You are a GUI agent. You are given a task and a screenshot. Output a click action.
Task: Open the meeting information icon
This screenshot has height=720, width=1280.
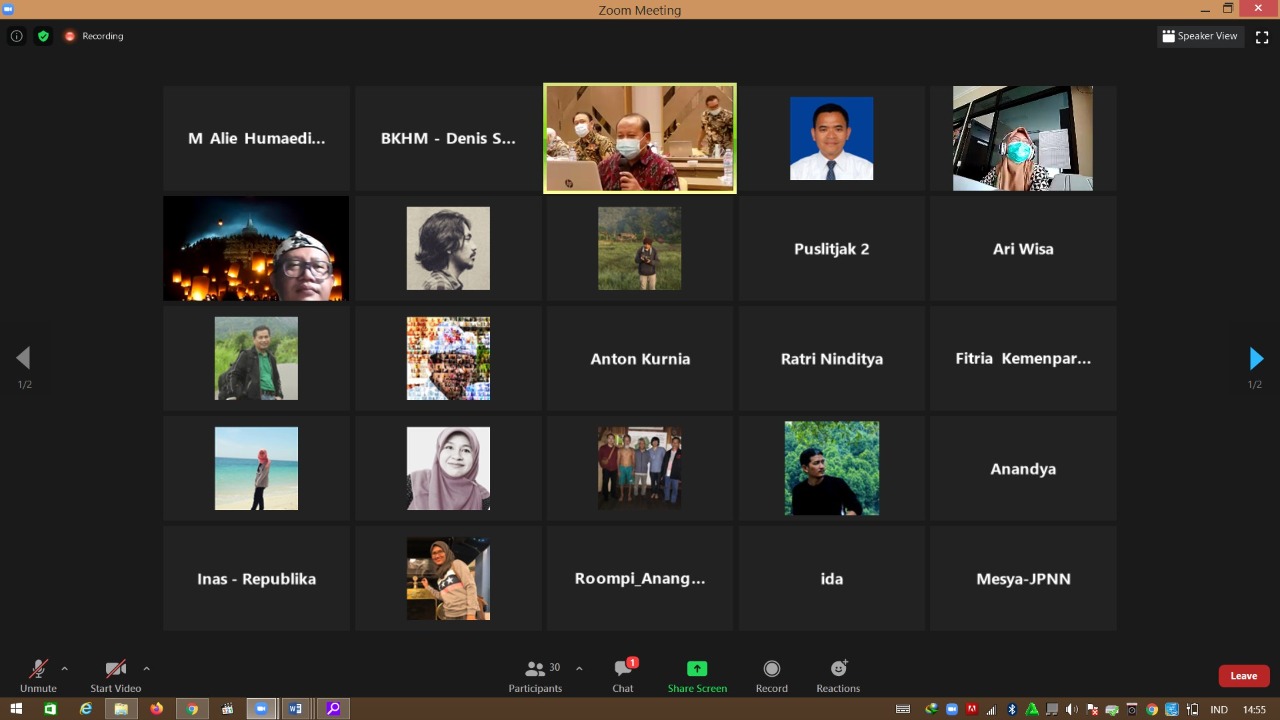coord(17,36)
